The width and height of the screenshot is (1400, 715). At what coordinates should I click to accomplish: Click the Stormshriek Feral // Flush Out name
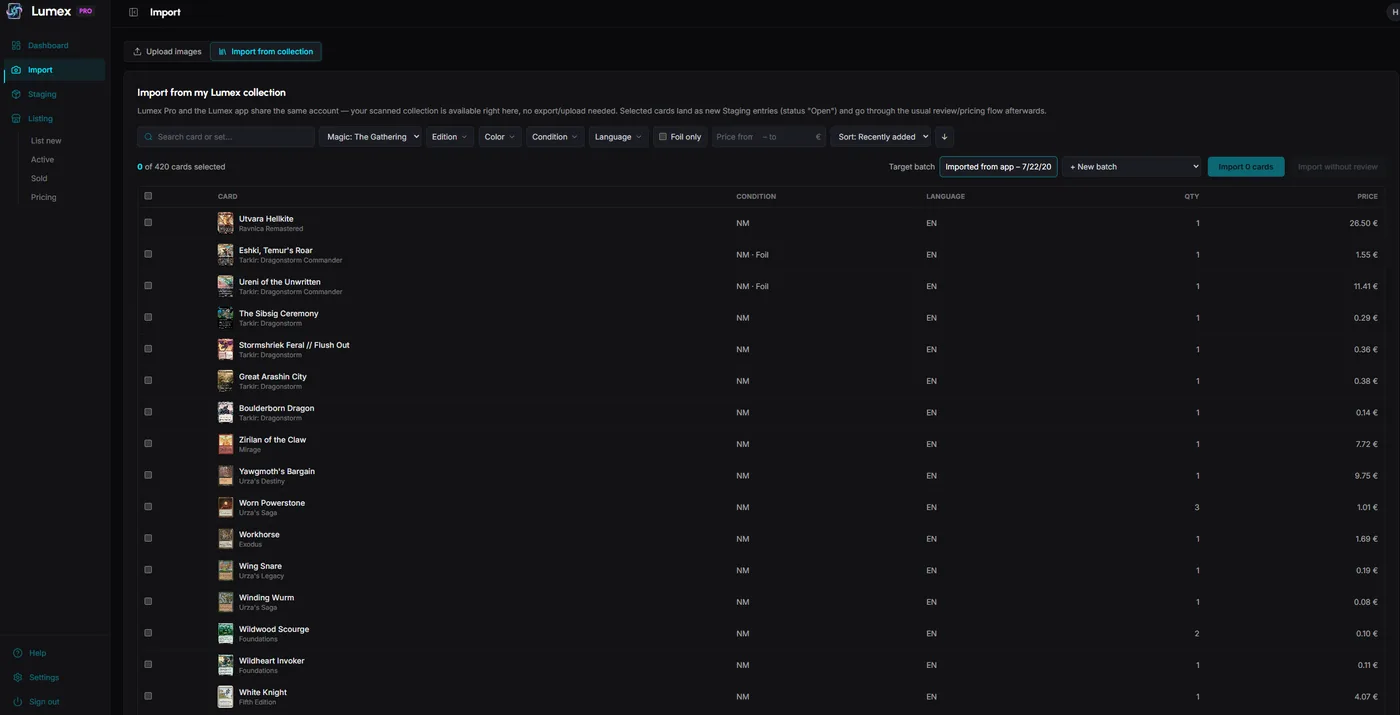pyautogui.click(x=294, y=345)
